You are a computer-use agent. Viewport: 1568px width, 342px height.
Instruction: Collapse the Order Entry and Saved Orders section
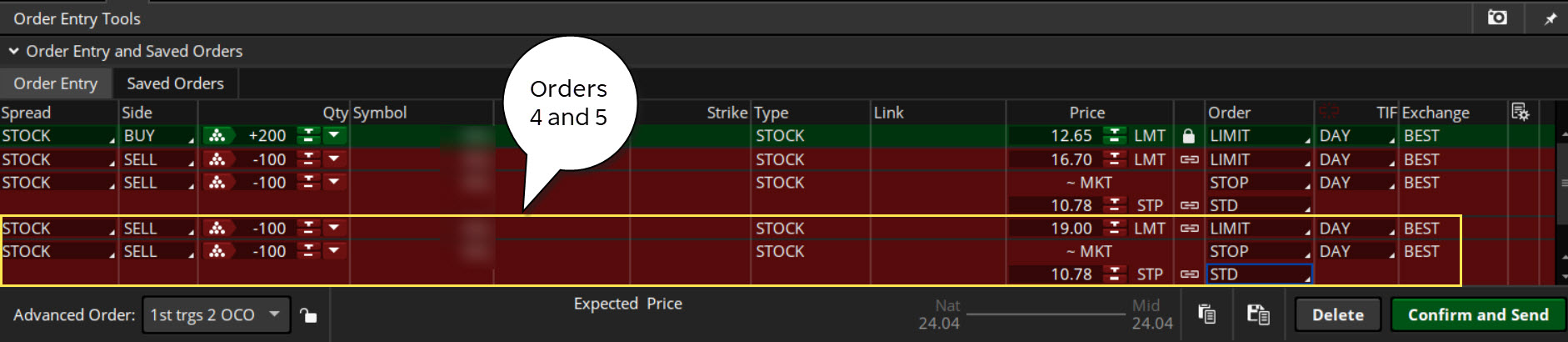pos(13,51)
